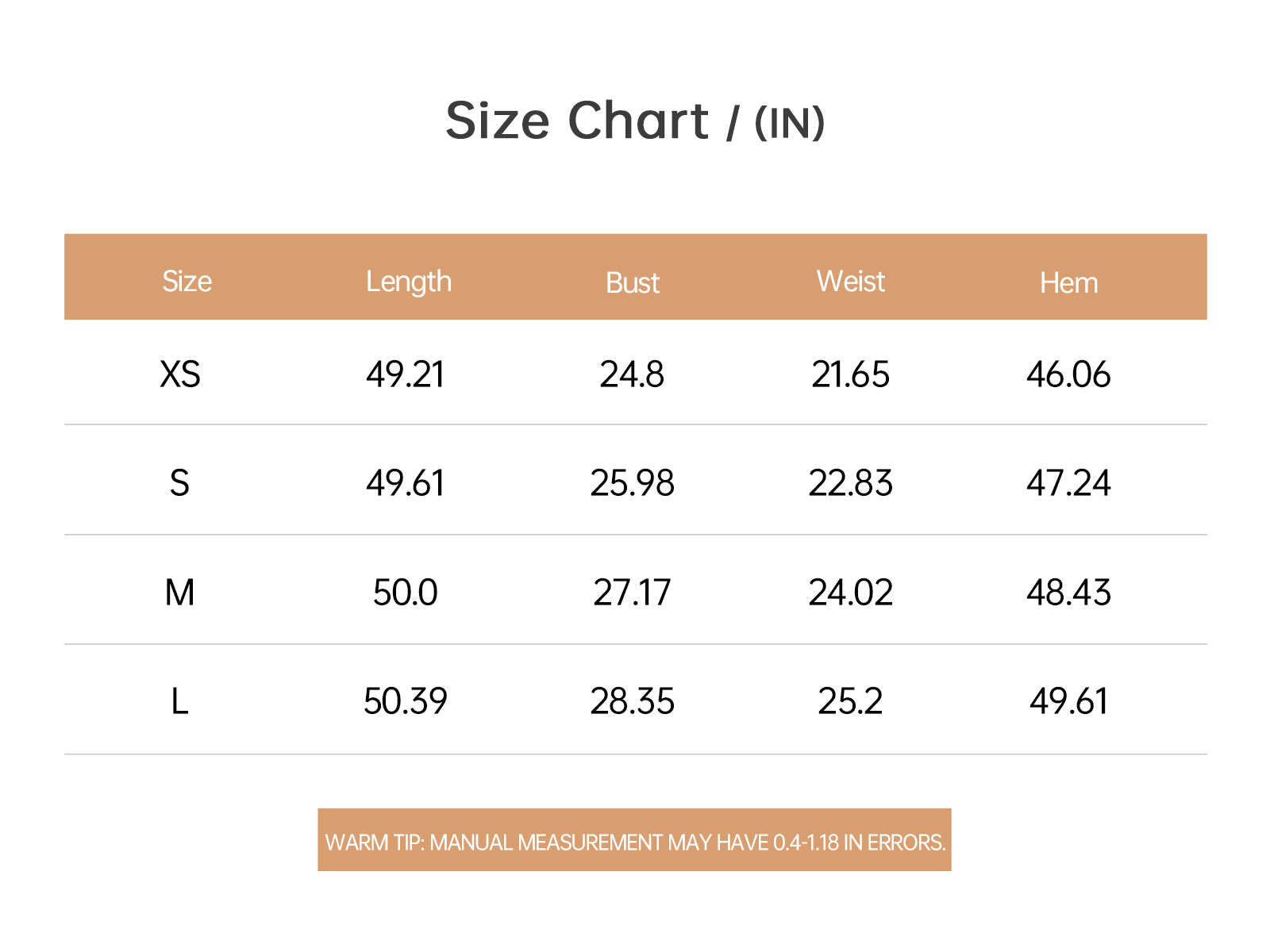Click the Weist column header
1270x952 pixels.
click(851, 282)
